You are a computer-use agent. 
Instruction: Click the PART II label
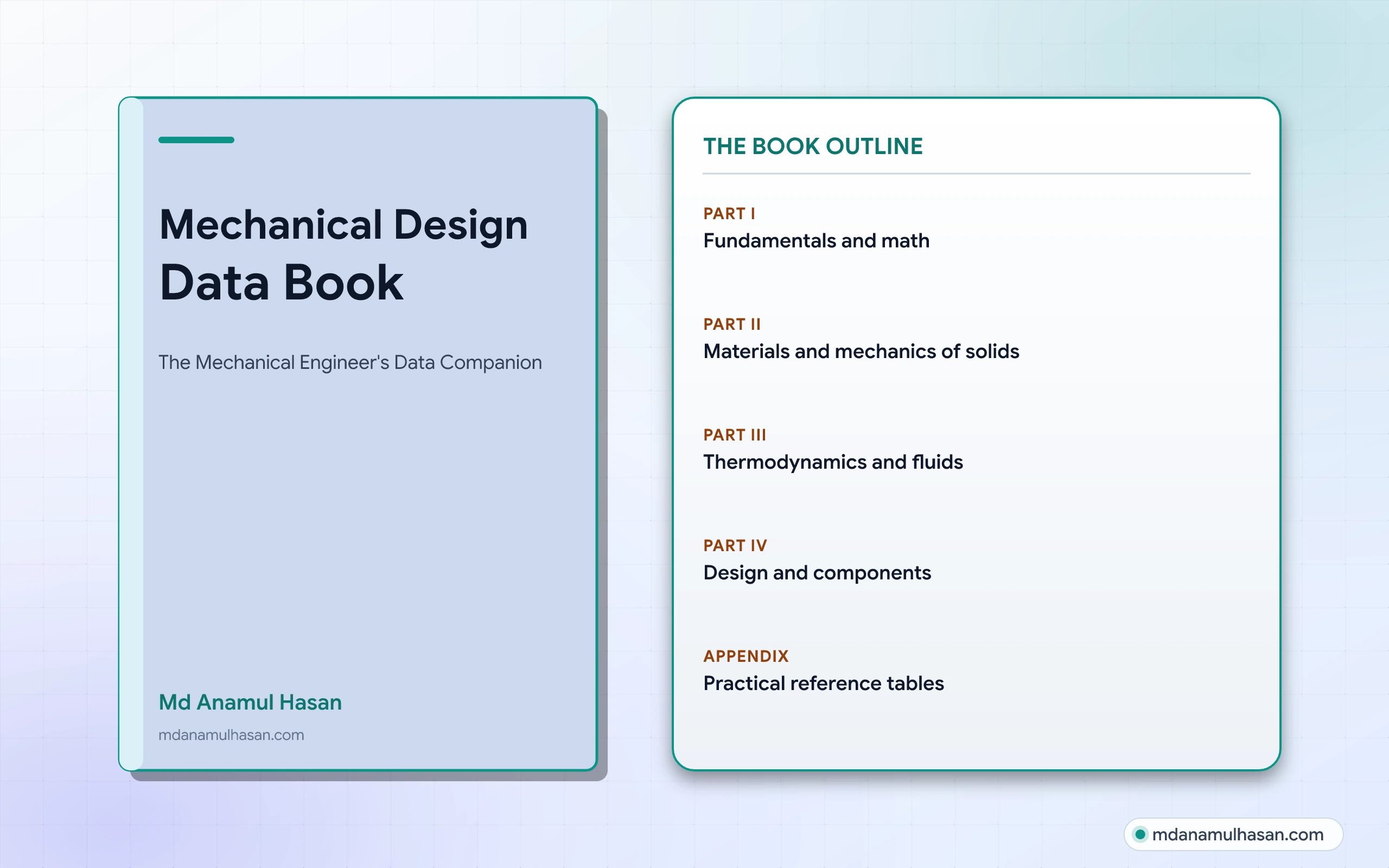[732, 324]
